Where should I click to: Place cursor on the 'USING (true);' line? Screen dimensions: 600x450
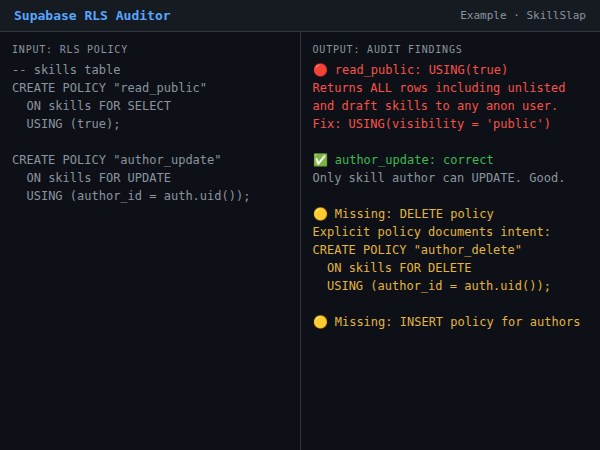coord(73,124)
